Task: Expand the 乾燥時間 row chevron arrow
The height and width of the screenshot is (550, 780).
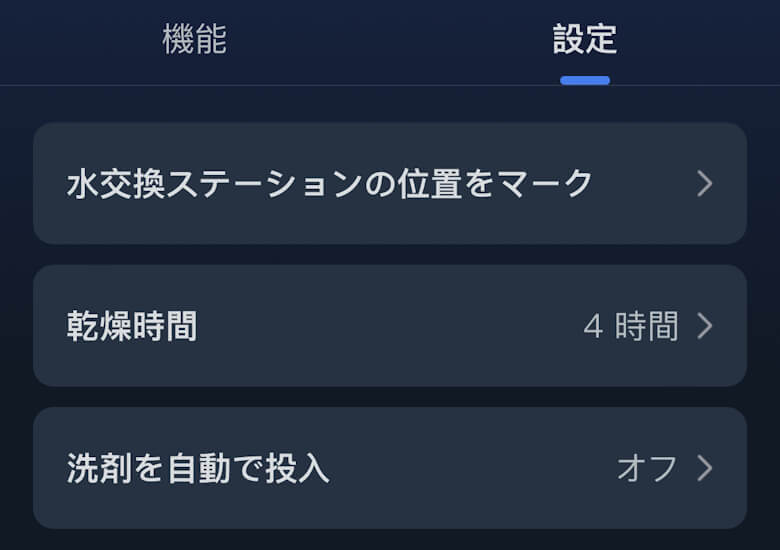Action: click(x=705, y=327)
